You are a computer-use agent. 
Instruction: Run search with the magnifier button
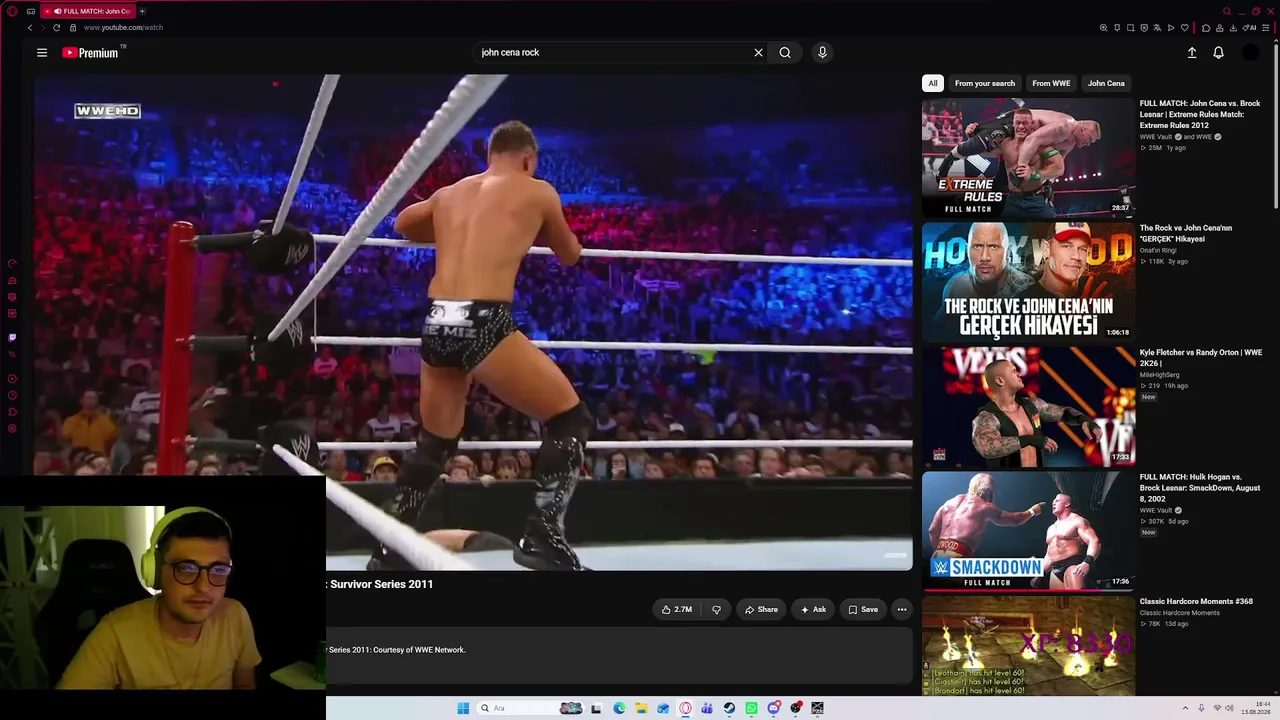(785, 53)
